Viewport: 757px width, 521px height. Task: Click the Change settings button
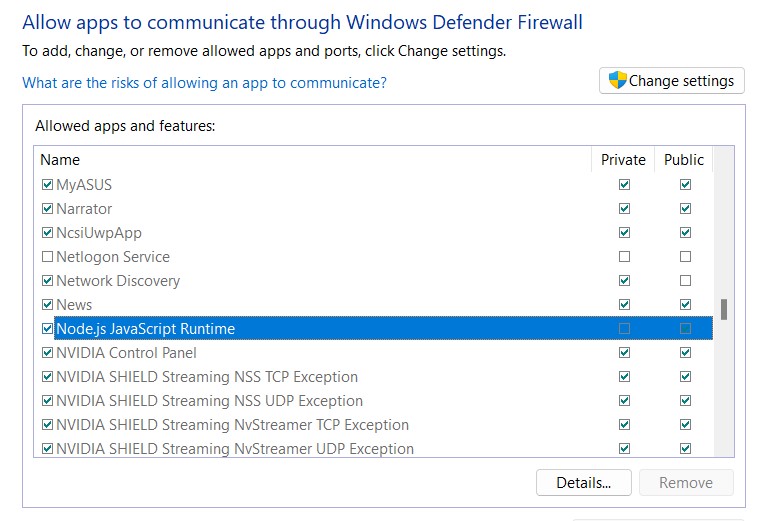pos(672,81)
